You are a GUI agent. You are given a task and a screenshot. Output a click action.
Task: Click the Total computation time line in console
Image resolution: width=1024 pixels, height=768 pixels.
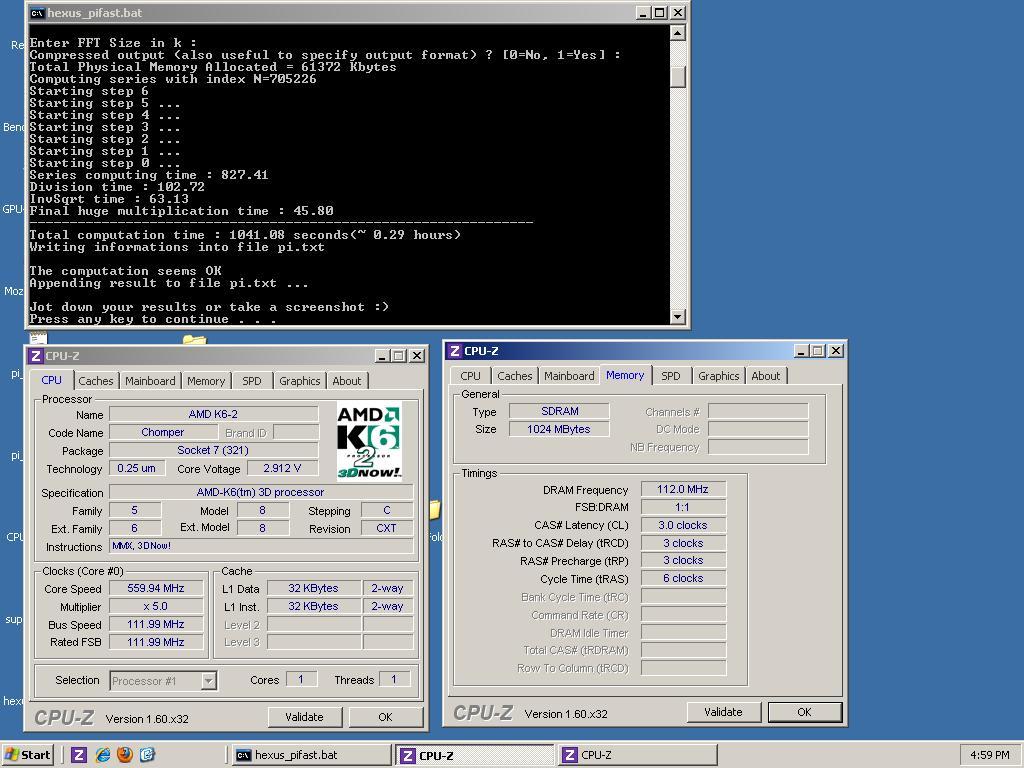point(245,235)
